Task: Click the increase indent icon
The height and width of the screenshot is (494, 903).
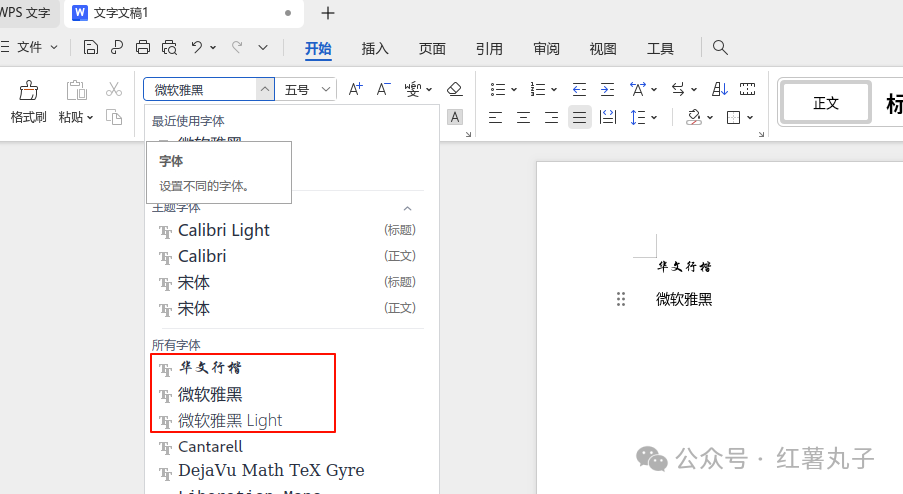Action: point(607,89)
